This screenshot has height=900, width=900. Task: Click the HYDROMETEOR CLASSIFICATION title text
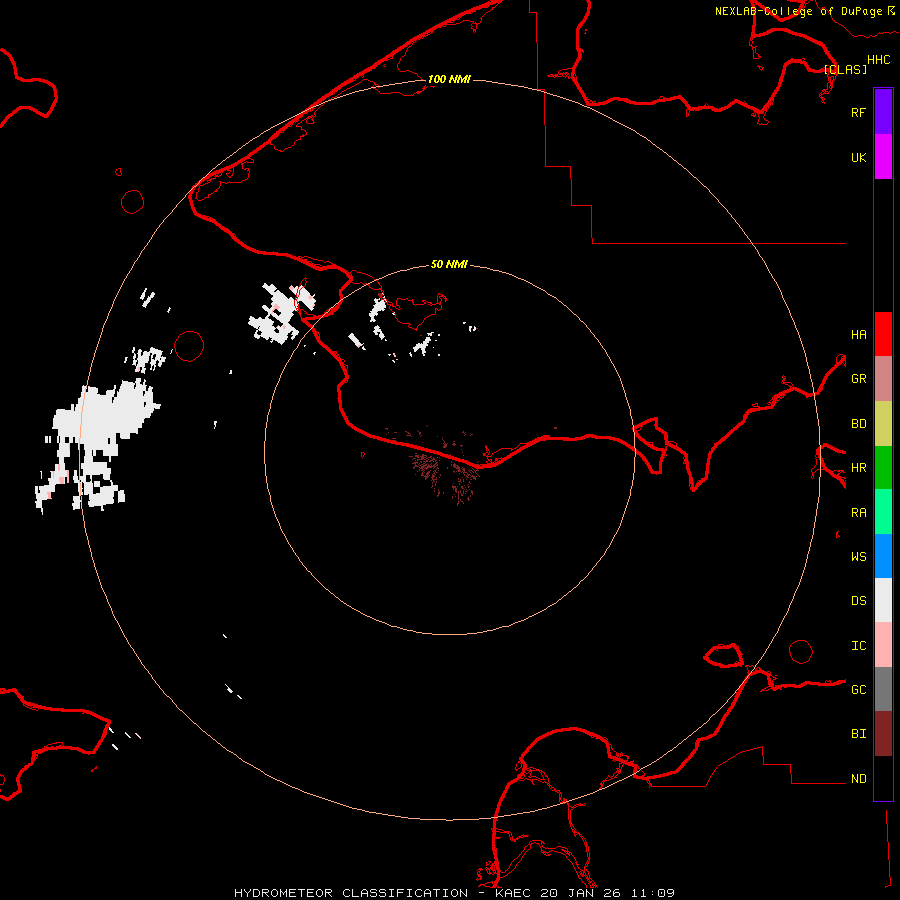(x=351, y=893)
